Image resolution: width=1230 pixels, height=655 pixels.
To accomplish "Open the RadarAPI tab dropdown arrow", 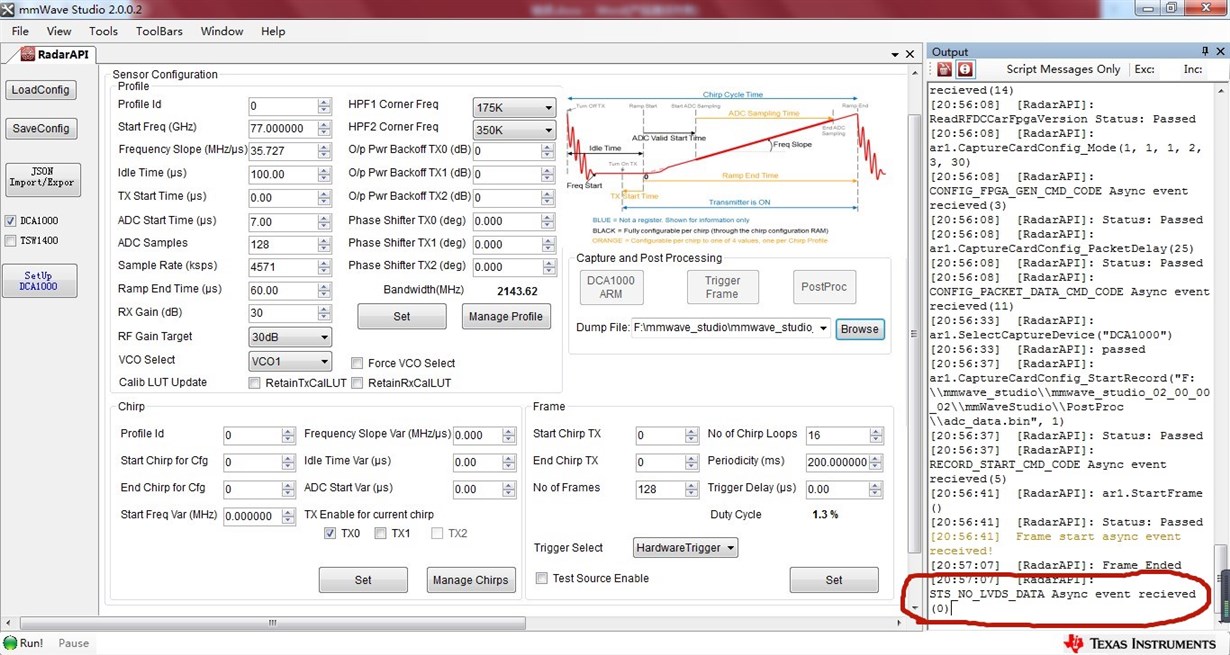I will [893, 54].
